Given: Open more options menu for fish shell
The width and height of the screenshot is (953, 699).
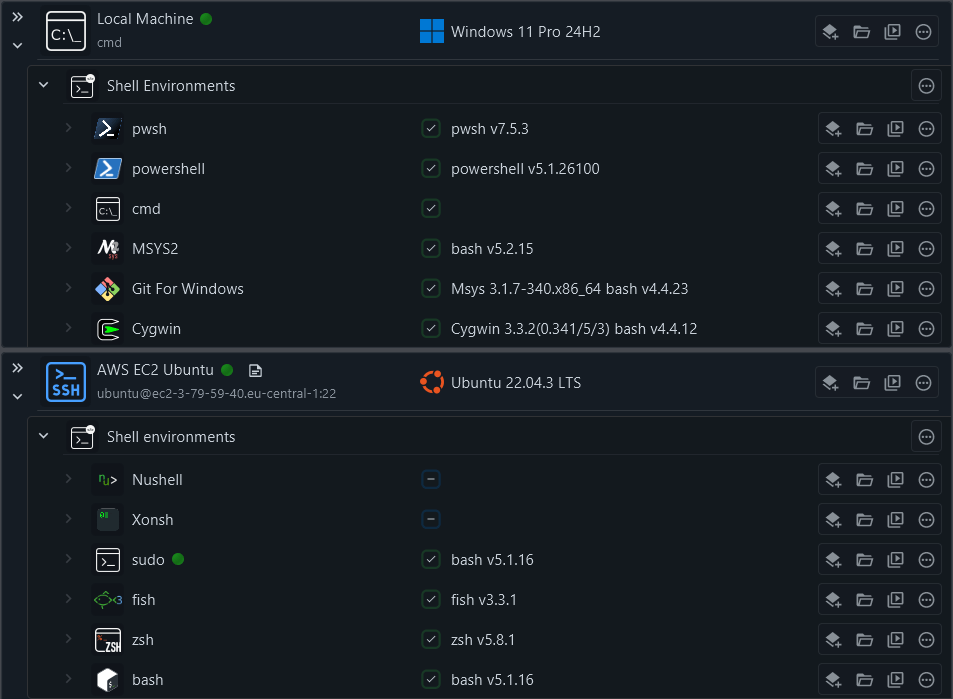Looking at the screenshot, I should pyautogui.click(x=926, y=600).
